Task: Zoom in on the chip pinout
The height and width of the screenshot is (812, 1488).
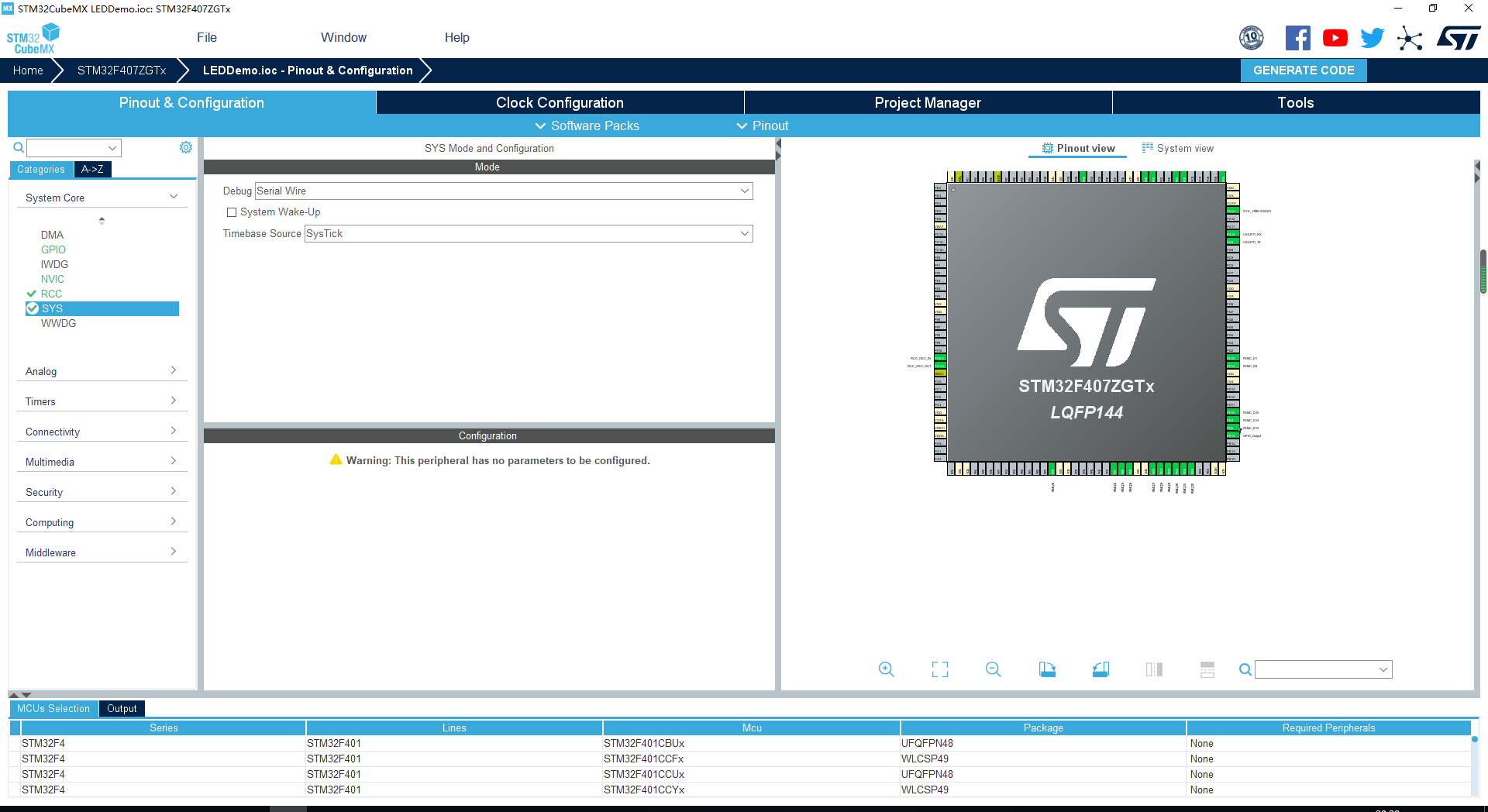Action: pyautogui.click(x=887, y=669)
